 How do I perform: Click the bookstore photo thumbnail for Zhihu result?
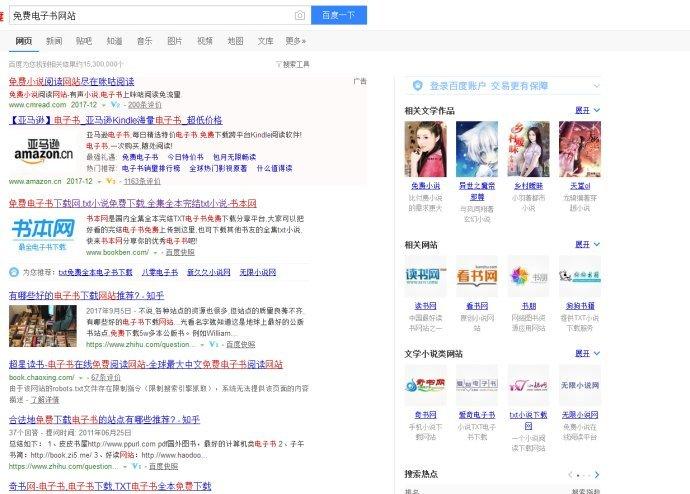pos(43,326)
